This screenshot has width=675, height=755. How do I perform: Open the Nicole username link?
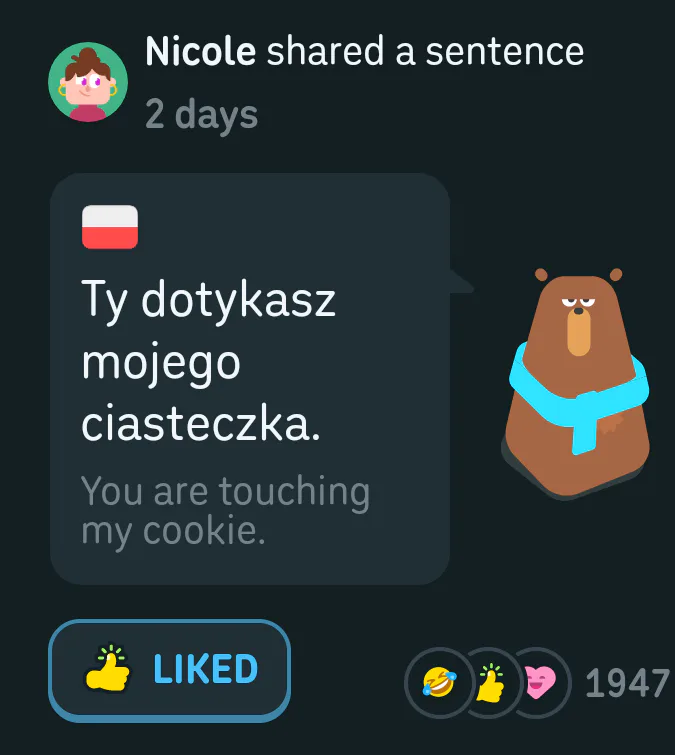(200, 51)
